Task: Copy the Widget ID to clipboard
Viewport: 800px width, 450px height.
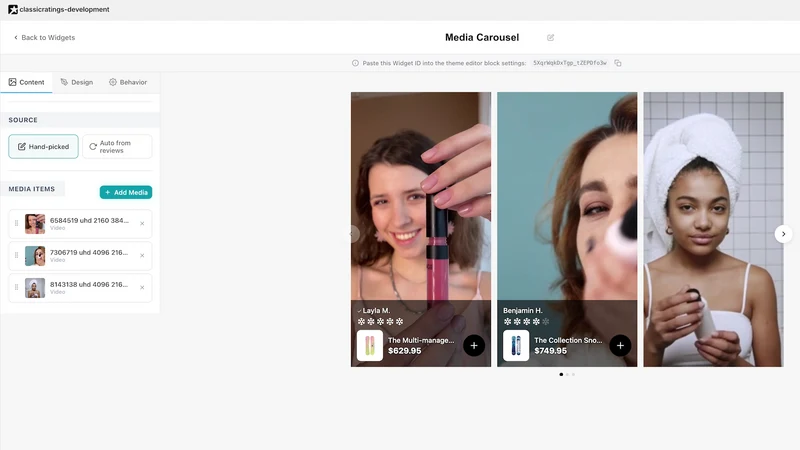Action: tap(618, 63)
